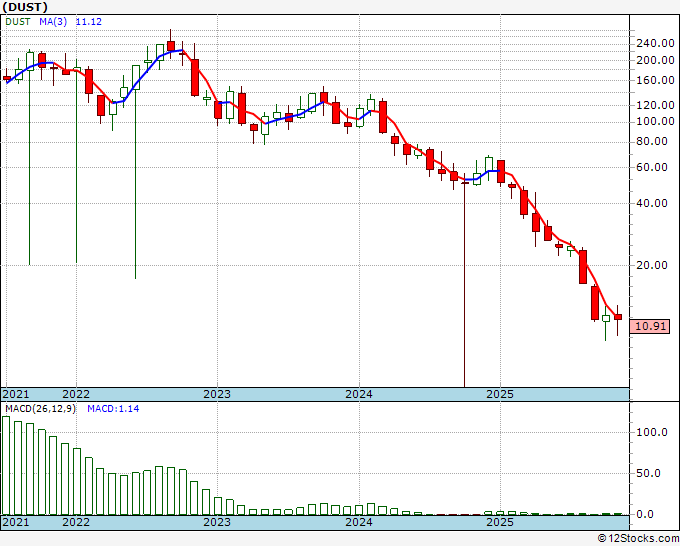The width and height of the screenshot is (680, 546).
Task: Click the 40.00 price axis label
Action: [652, 203]
